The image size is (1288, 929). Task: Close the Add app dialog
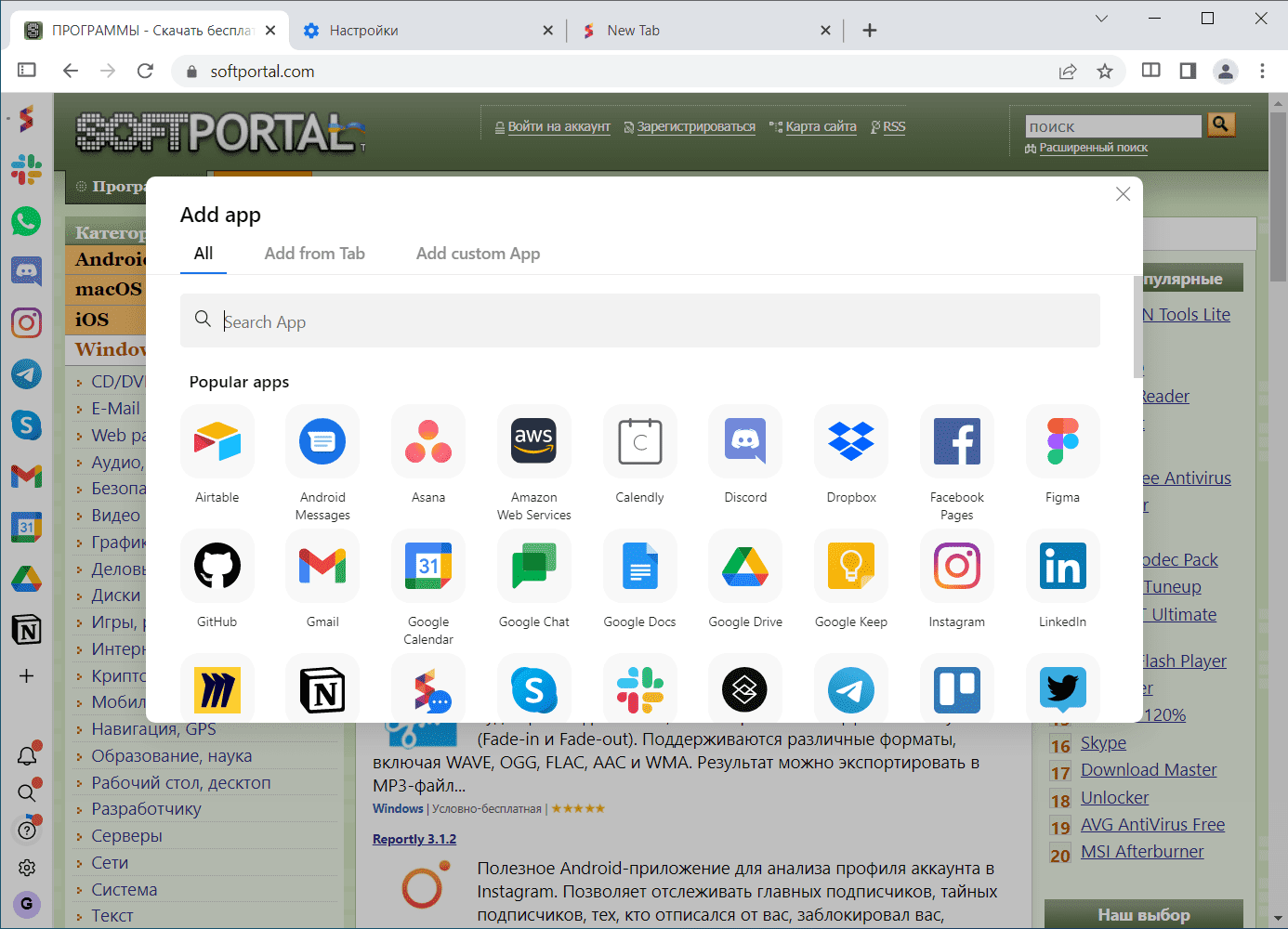[x=1123, y=193]
